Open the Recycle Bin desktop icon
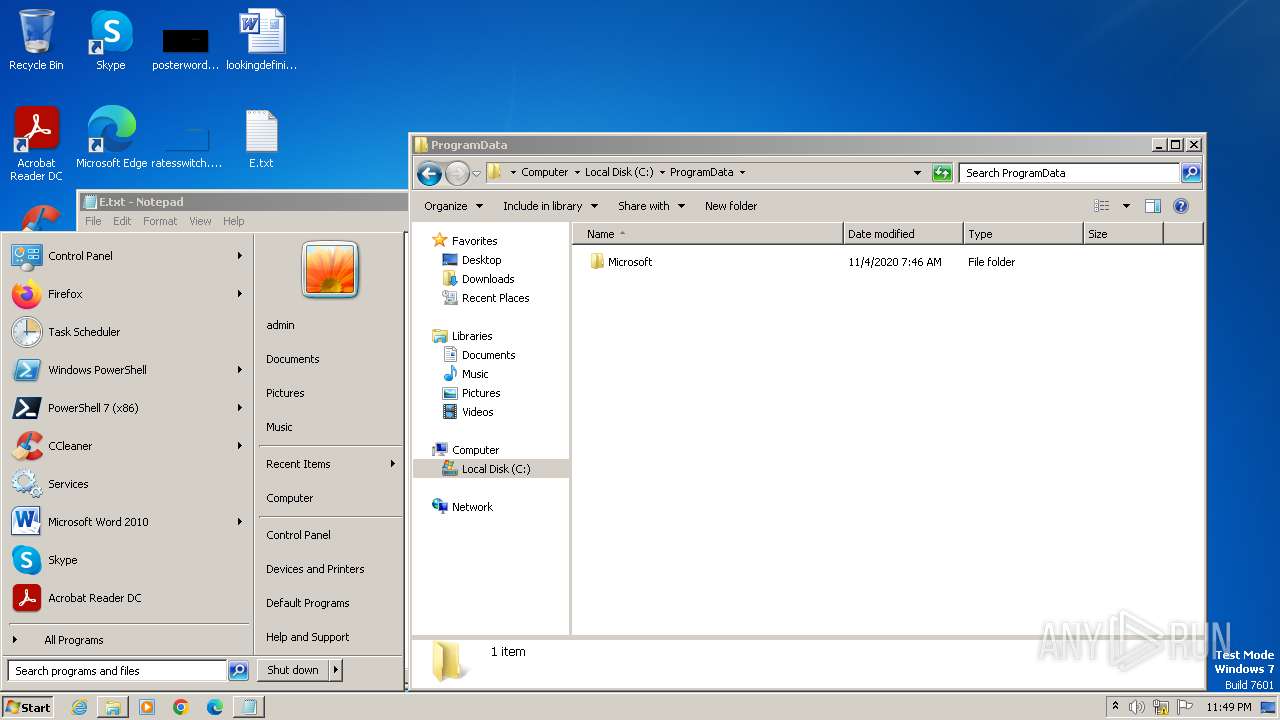Image resolution: width=1280 pixels, height=720 pixels. [36, 40]
